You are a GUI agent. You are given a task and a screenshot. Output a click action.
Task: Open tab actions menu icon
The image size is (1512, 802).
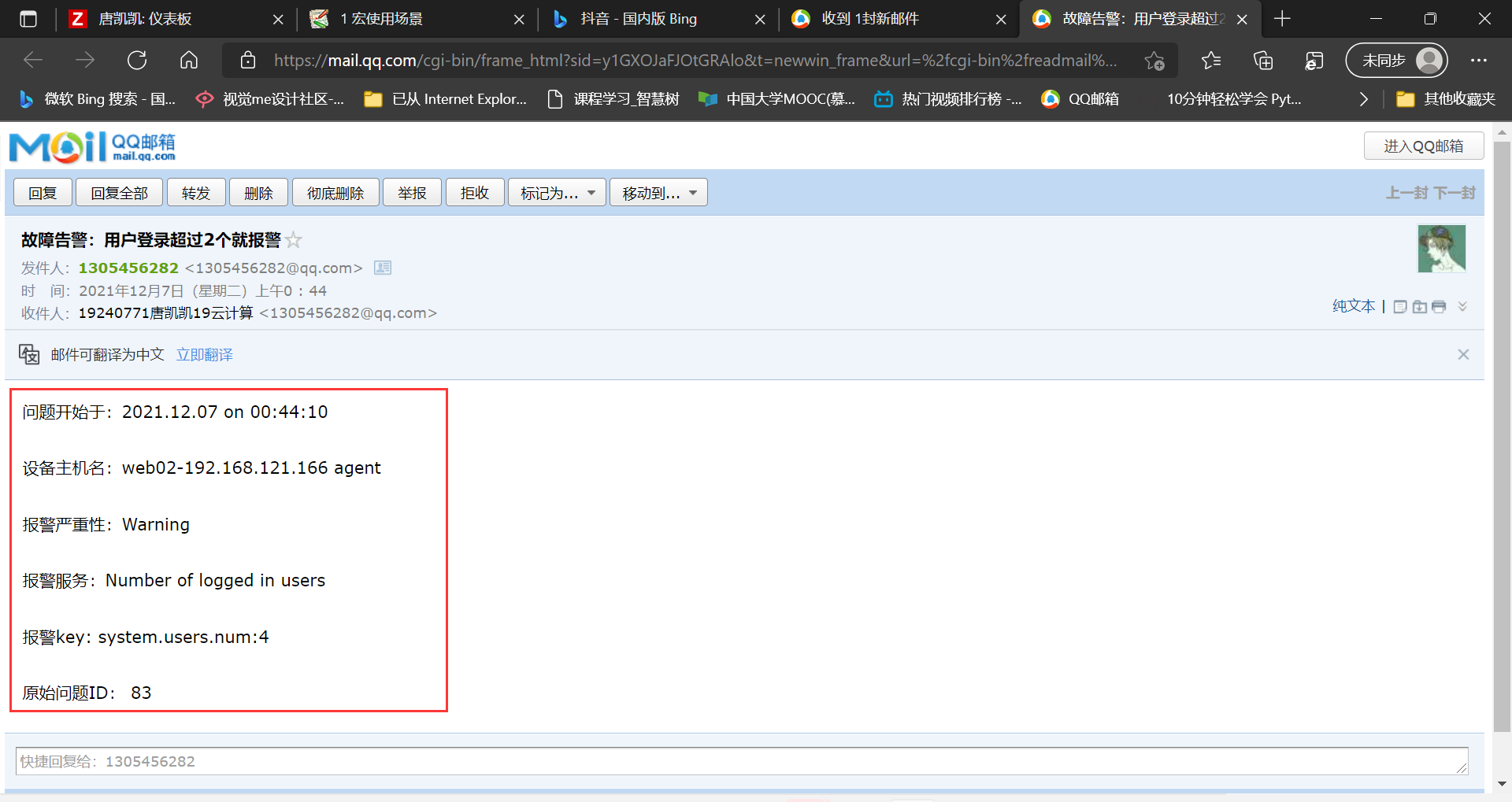click(x=28, y=19)
